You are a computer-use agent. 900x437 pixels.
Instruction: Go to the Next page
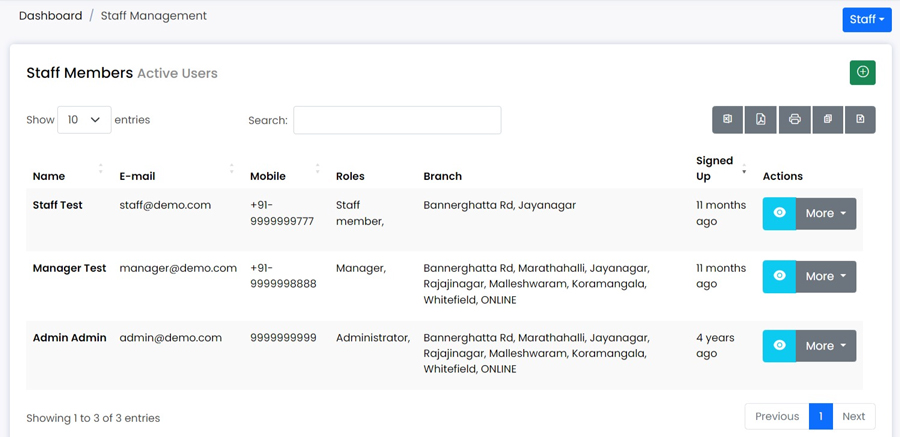(x=854, y=416)
